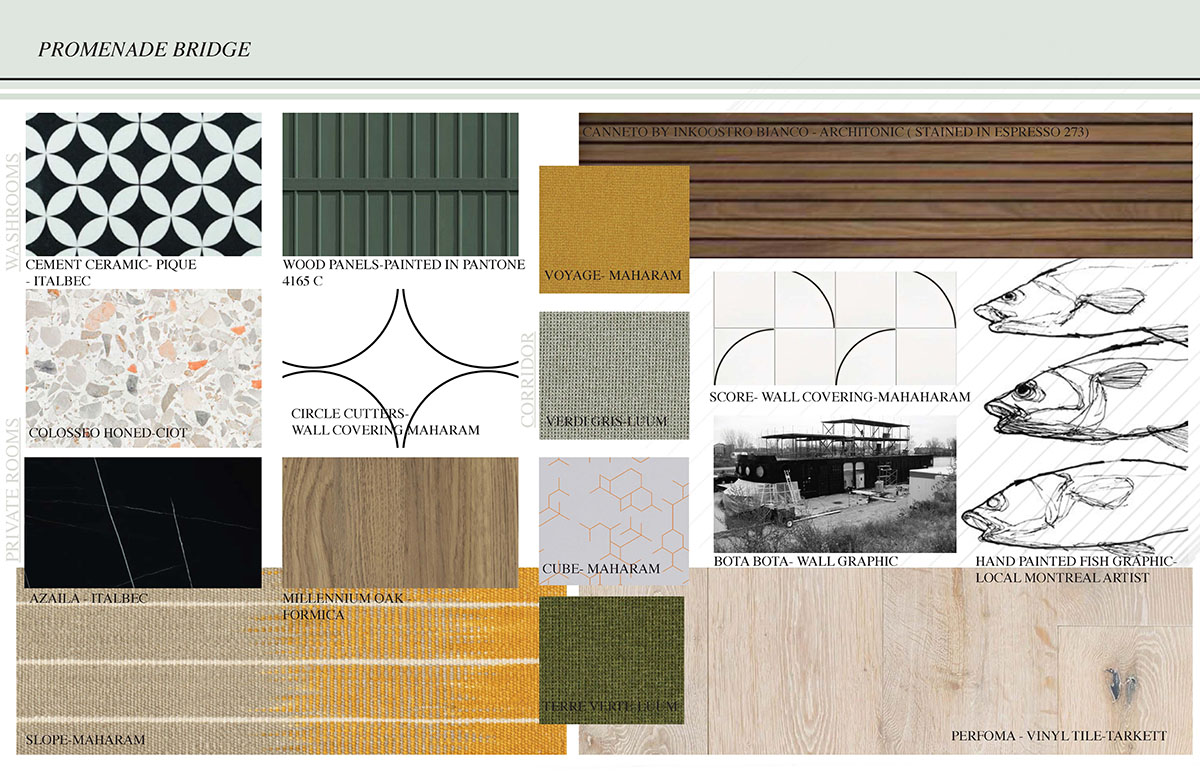Pick the mustard Voyage fabric swatch
Screen dimensions: 1200x776
tap(614, 229)
